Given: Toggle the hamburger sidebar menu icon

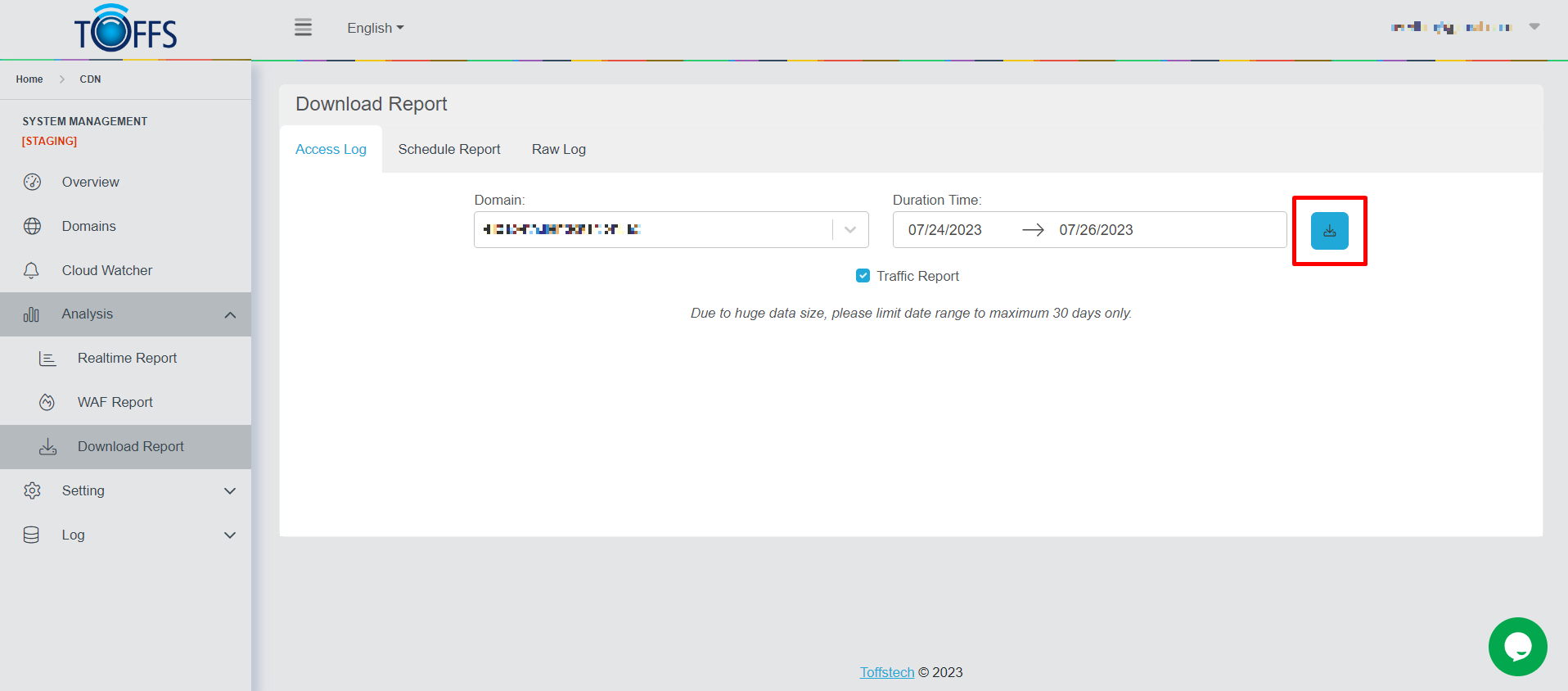Looking at the screenshot, I should 303,28.
